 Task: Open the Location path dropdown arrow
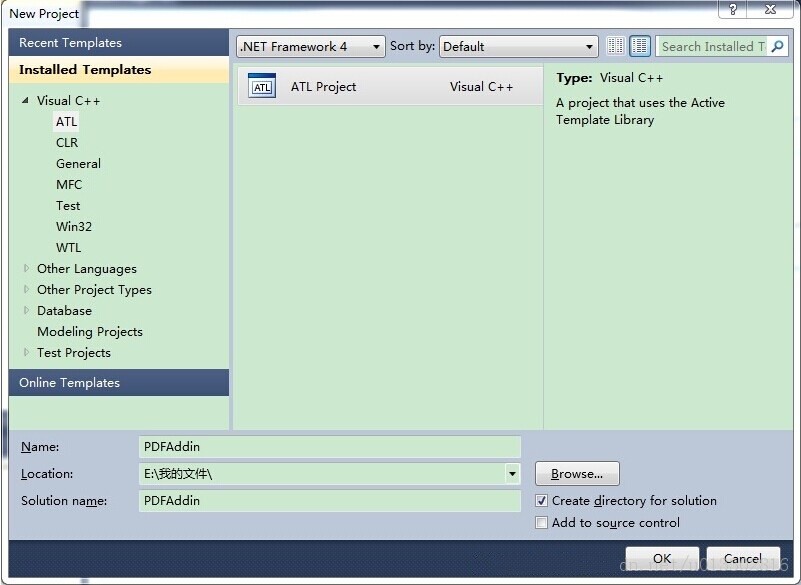point(512,474)
